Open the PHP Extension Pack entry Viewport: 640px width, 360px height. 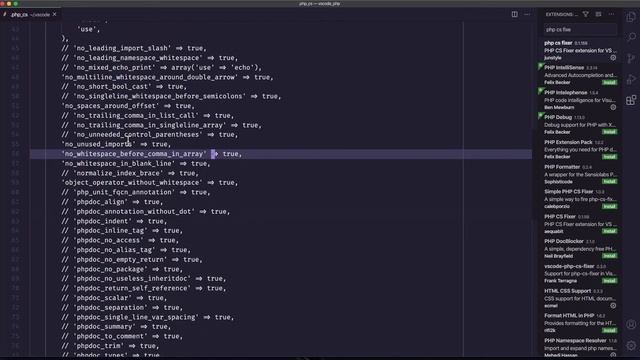(580, 149)
